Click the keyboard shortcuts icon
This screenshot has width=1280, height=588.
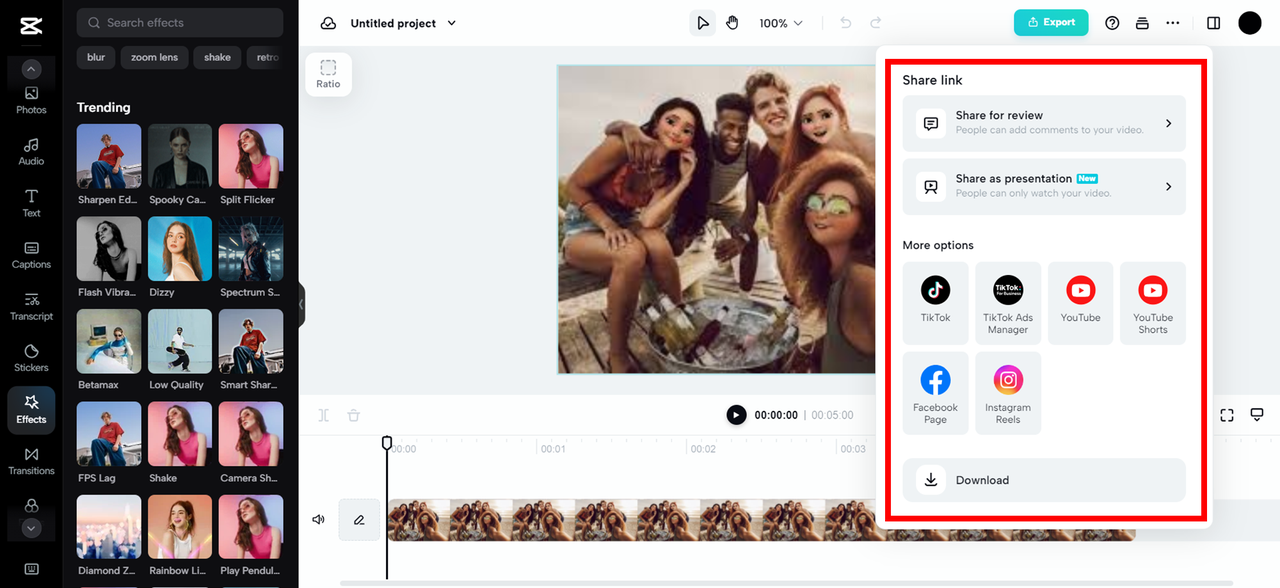[31, 569]
